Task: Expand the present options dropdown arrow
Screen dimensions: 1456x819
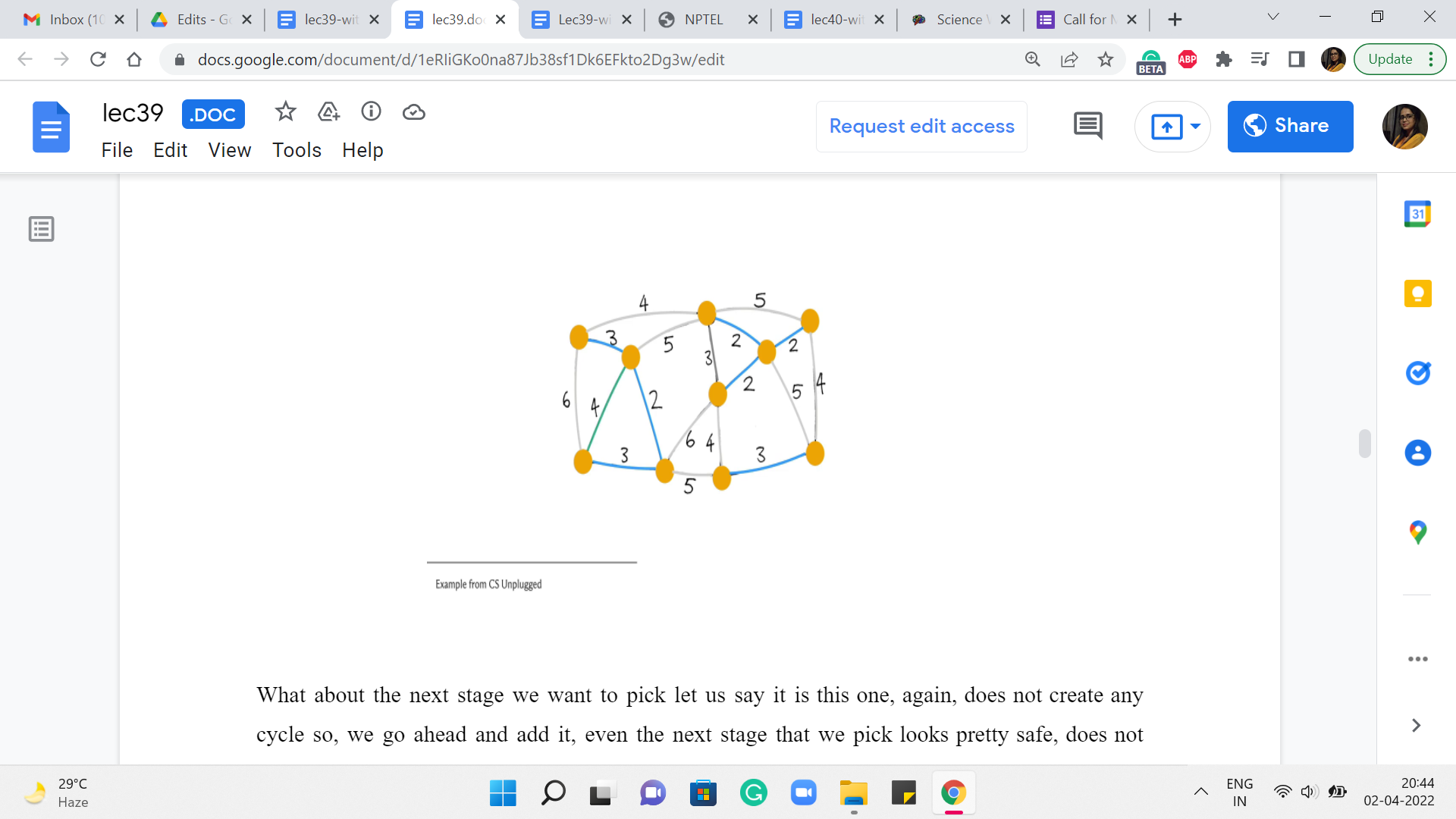Action: (1196, 126)
